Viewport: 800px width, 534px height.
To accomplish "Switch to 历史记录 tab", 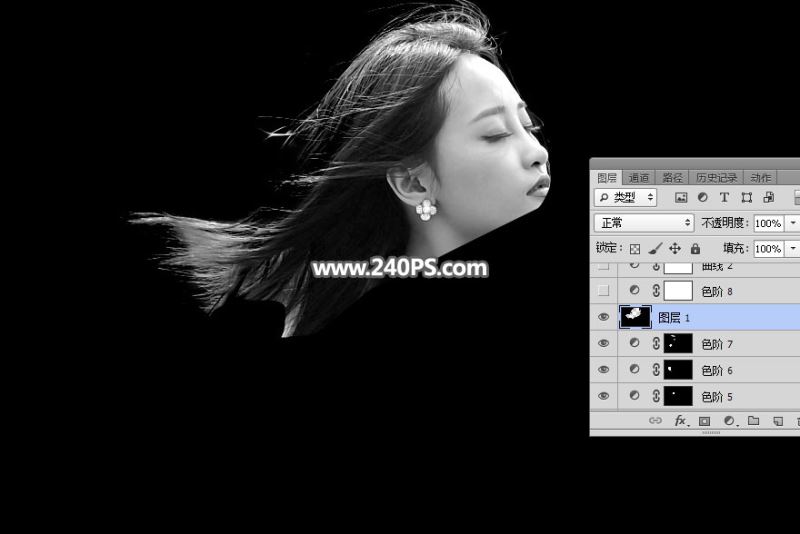I will pos(716,177).
